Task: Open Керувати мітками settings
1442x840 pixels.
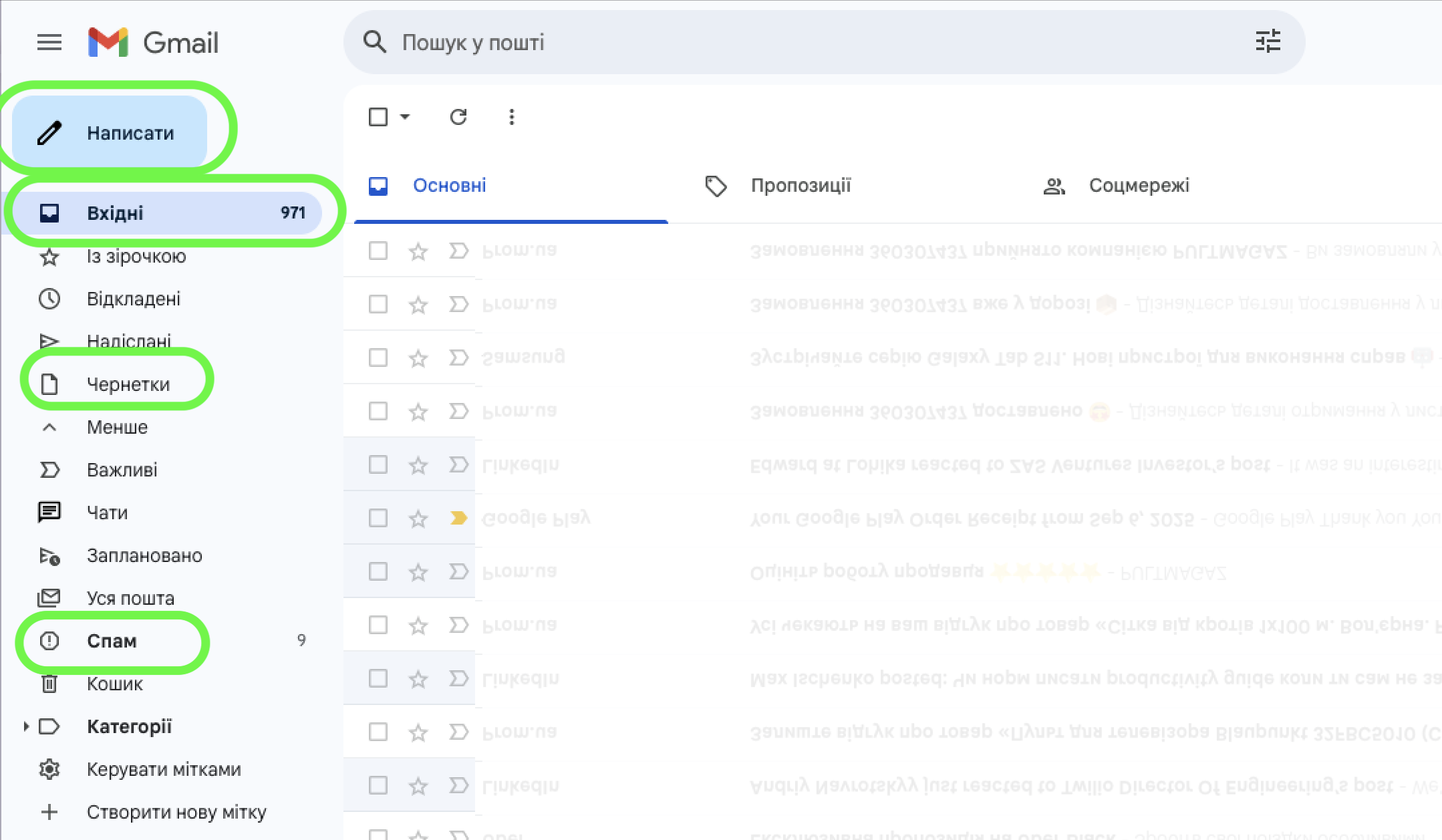Action: pyautogui.click(x=163, y=769)
